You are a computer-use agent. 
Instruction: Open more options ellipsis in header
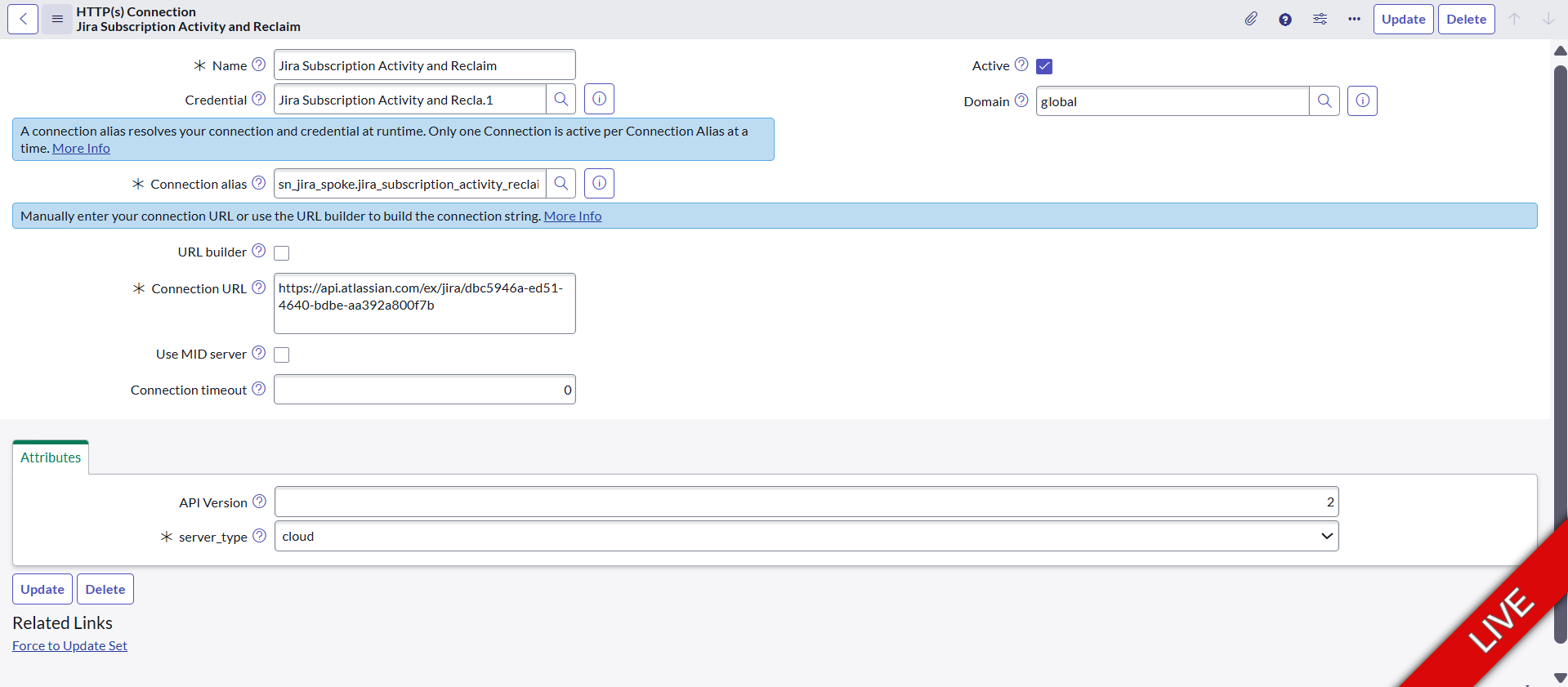1354,20
